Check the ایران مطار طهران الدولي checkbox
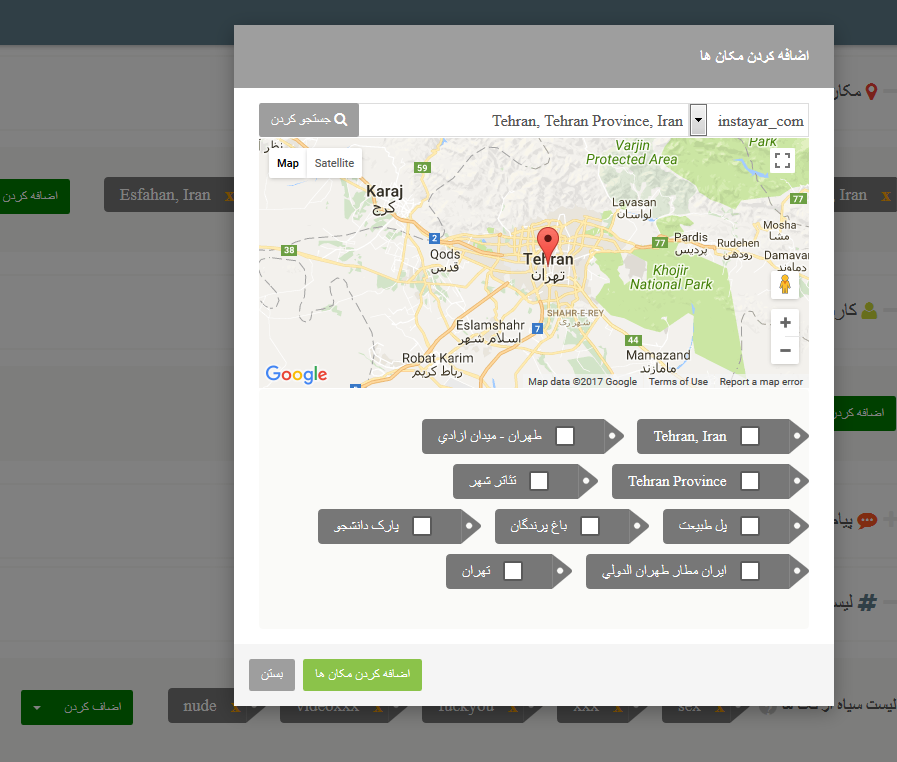Viewport: 897px width, 762px height. tap(749, 571)
